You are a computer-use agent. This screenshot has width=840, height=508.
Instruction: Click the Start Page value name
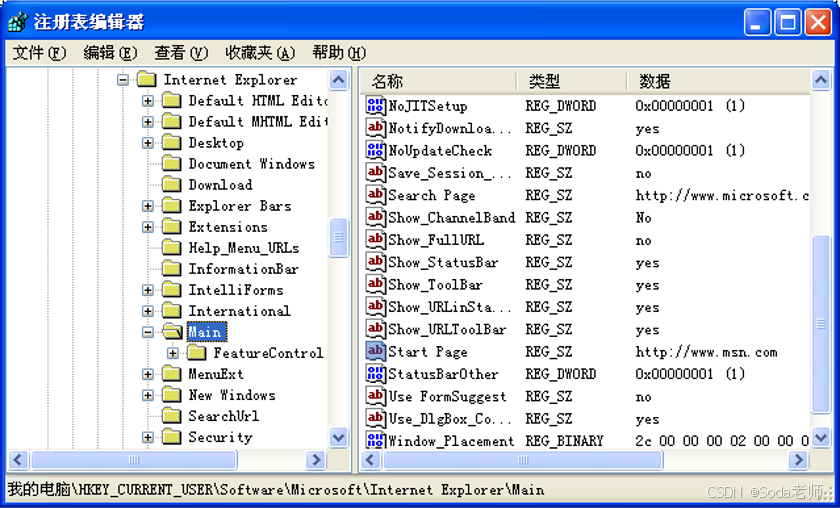click(428, 352)
